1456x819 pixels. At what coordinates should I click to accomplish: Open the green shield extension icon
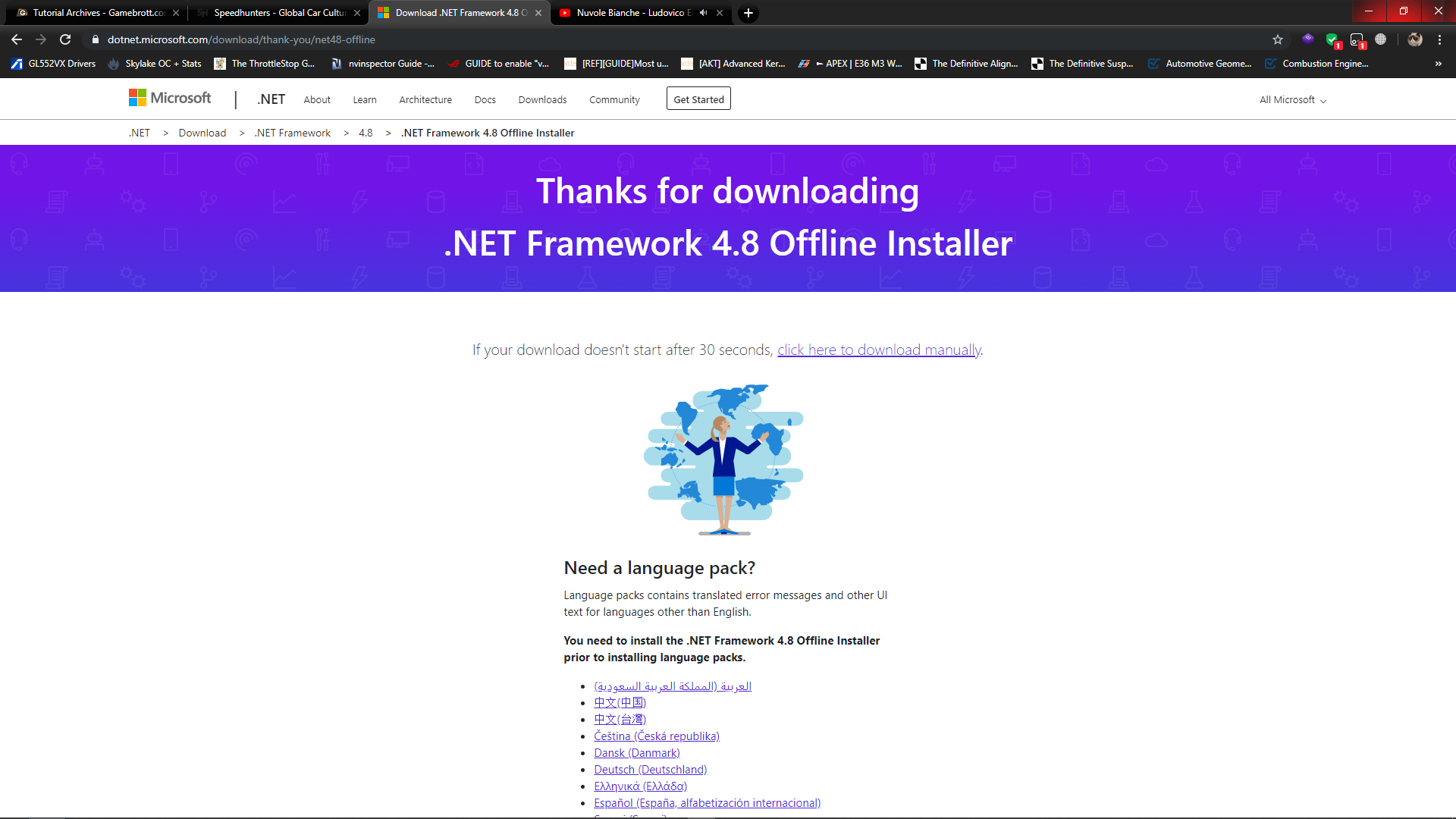tap(1332, 39)
